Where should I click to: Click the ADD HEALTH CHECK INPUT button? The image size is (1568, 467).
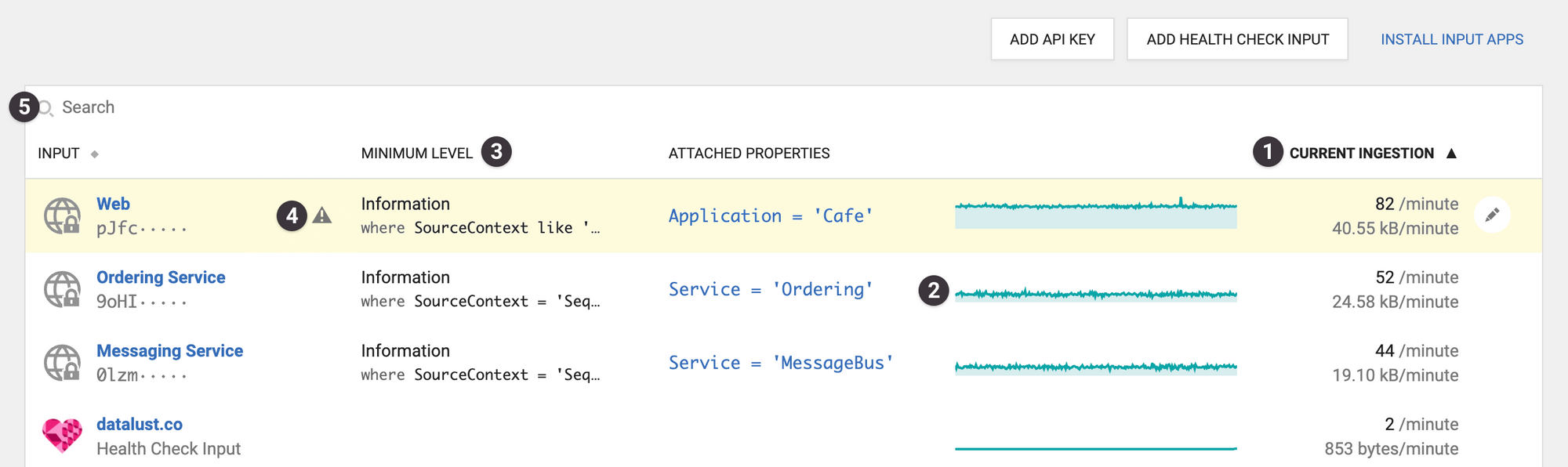pyautogui.click(x=1237, y=39)
